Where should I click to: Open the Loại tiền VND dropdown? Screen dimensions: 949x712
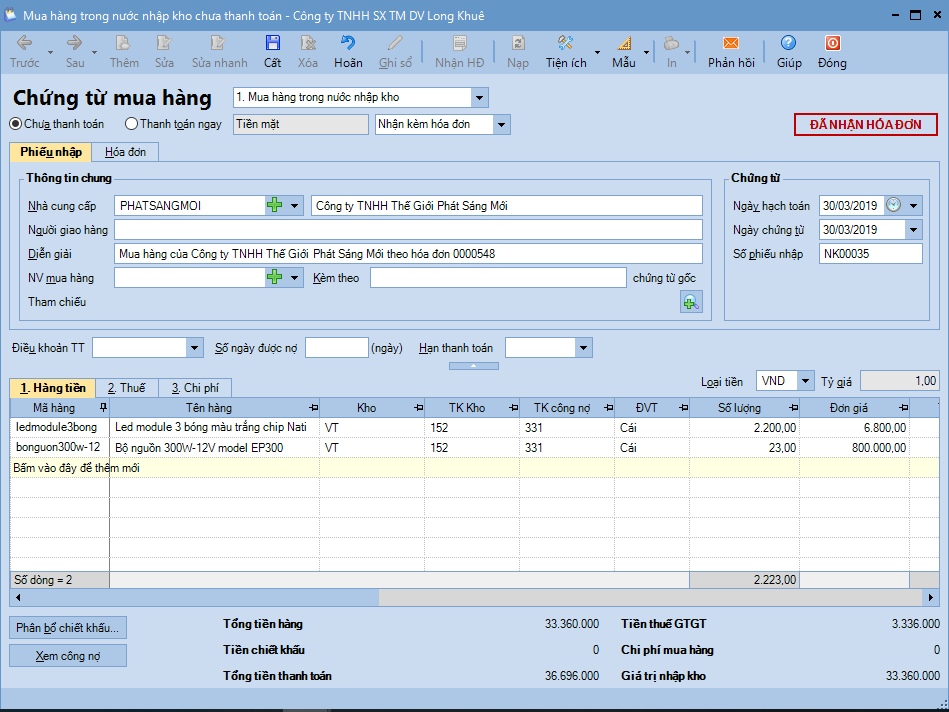click(x=805, y=381)
